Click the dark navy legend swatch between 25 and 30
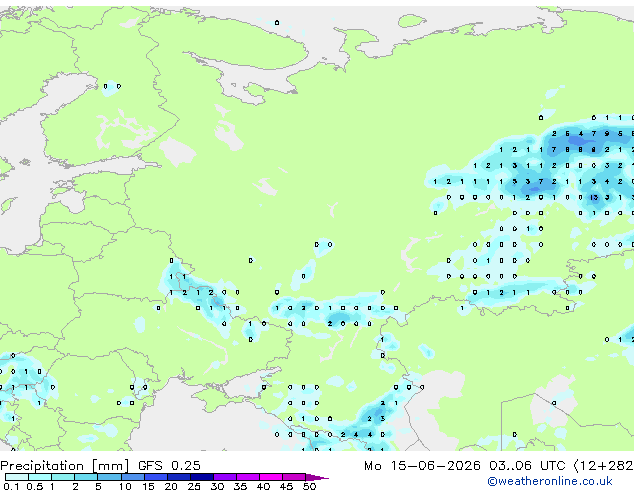634x490 pixels. coord(202,477)
